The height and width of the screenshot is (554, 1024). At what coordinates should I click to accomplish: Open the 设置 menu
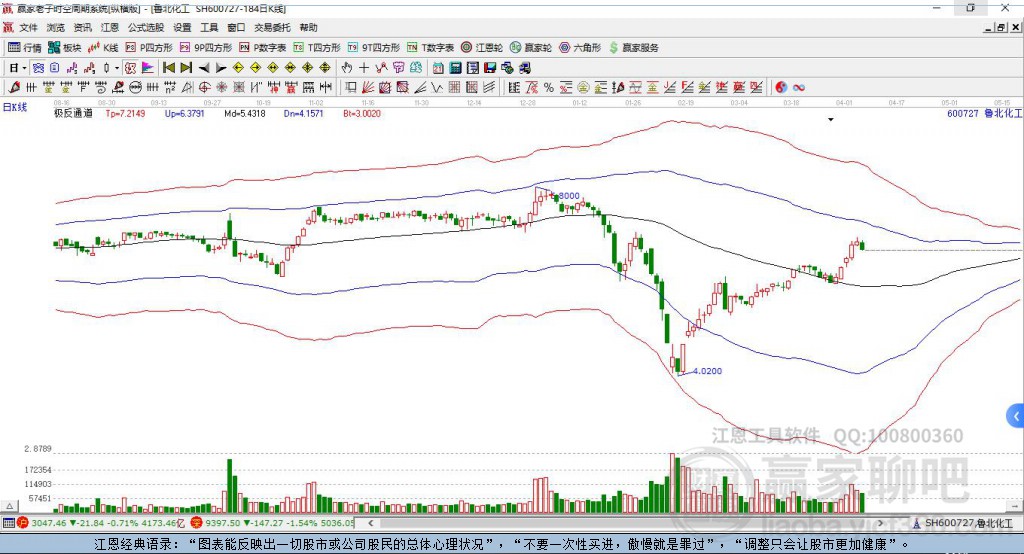[x=182, y=27]
